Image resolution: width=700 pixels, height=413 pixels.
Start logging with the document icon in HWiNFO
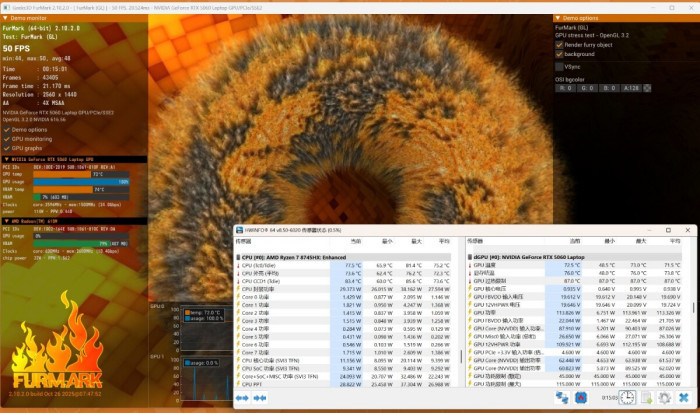point(646,397)
